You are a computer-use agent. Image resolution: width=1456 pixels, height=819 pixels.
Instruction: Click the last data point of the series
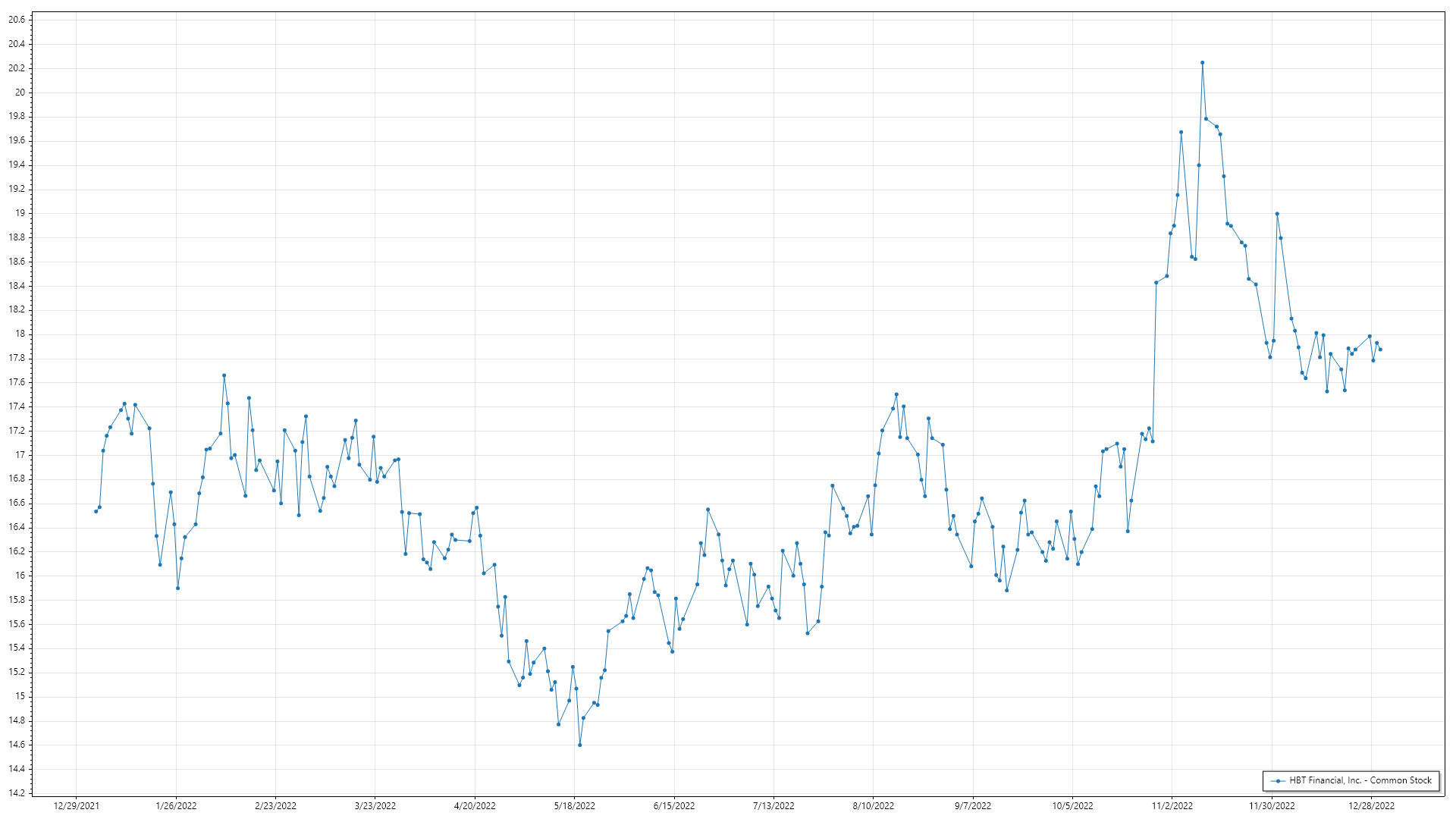click(1380, 350)
